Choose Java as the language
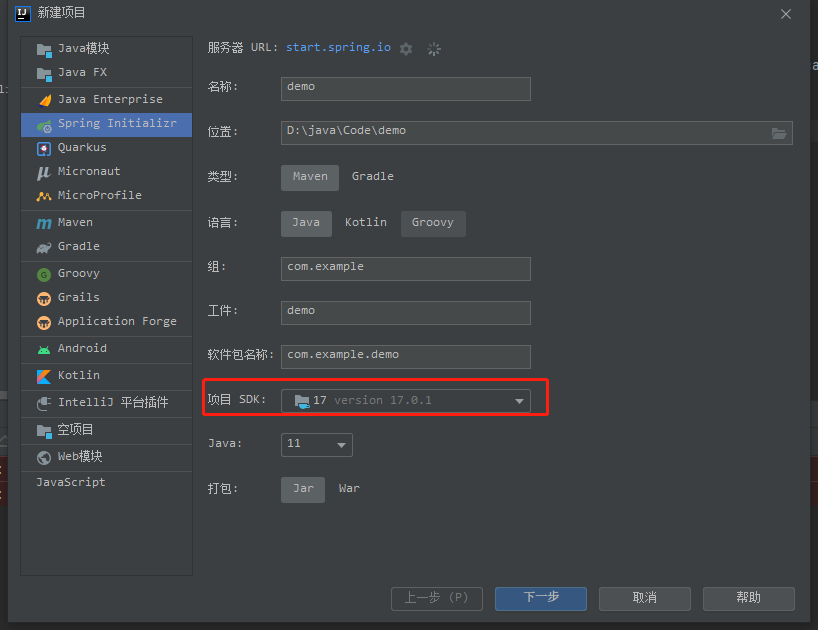Image resolution: width=818 pixels, height=630 pixels. (x=306, y=223)
